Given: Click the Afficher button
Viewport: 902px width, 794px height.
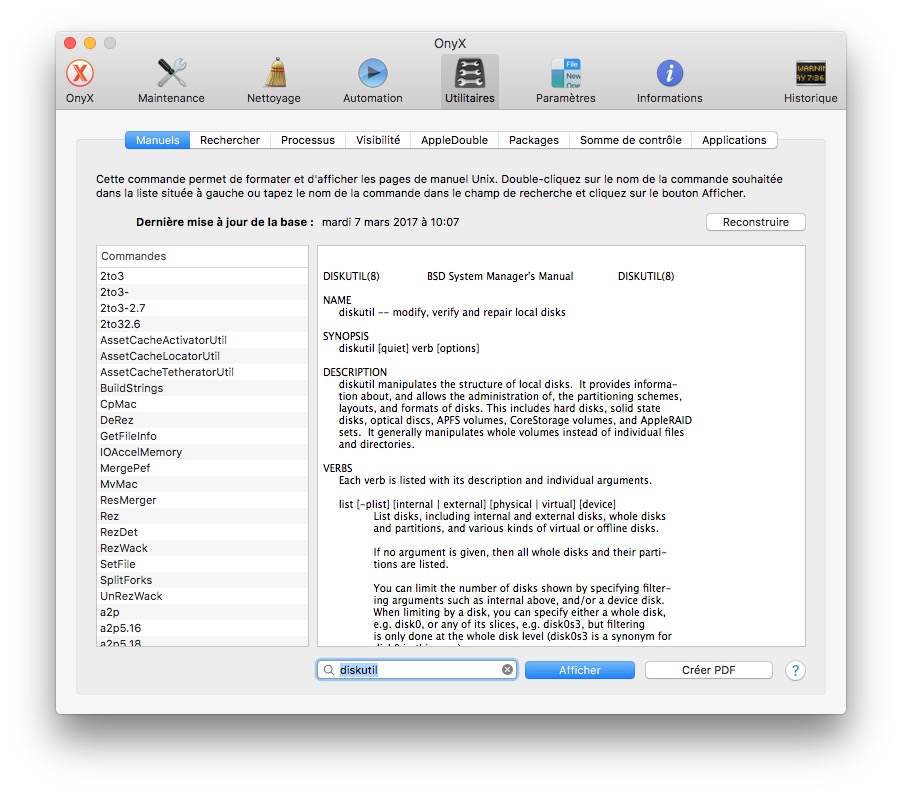Looking at the screenshot, I should pyautogui.click(x=580, y=670).
